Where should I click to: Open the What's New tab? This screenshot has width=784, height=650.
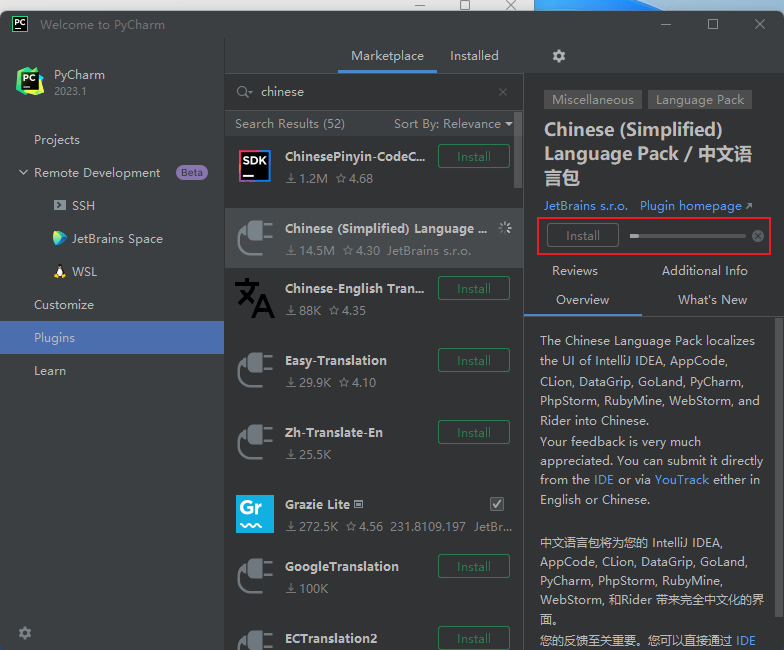point(712,300)
